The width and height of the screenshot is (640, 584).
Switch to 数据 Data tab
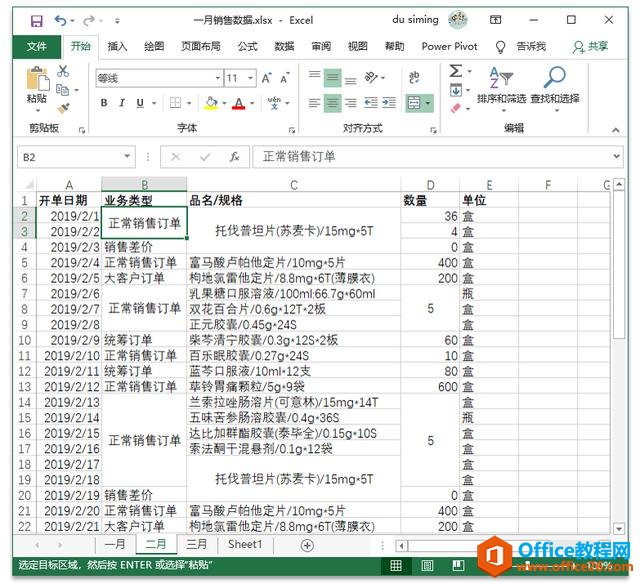click(x=284, y=47)
